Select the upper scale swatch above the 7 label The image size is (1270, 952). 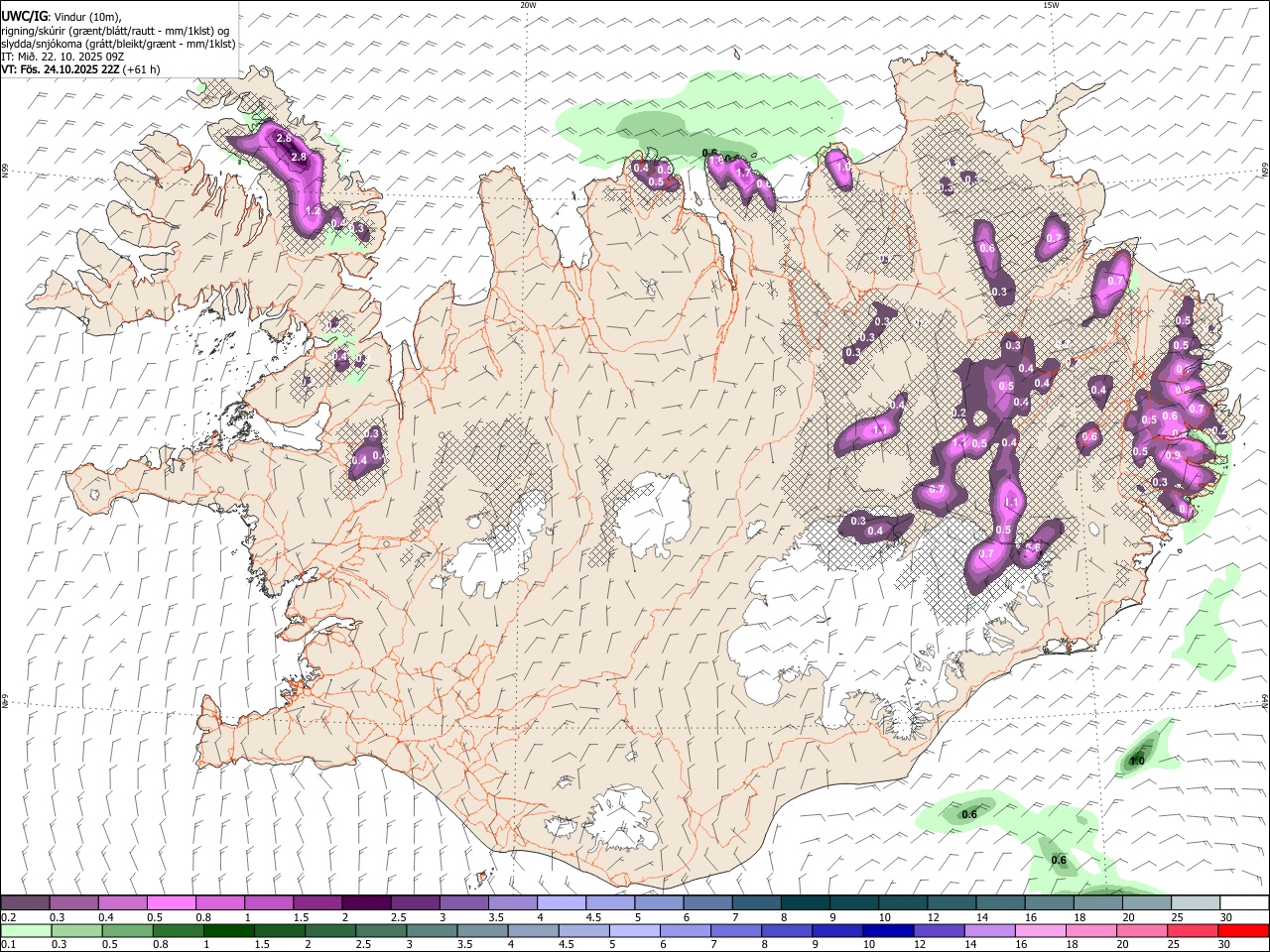click(756, 902)
